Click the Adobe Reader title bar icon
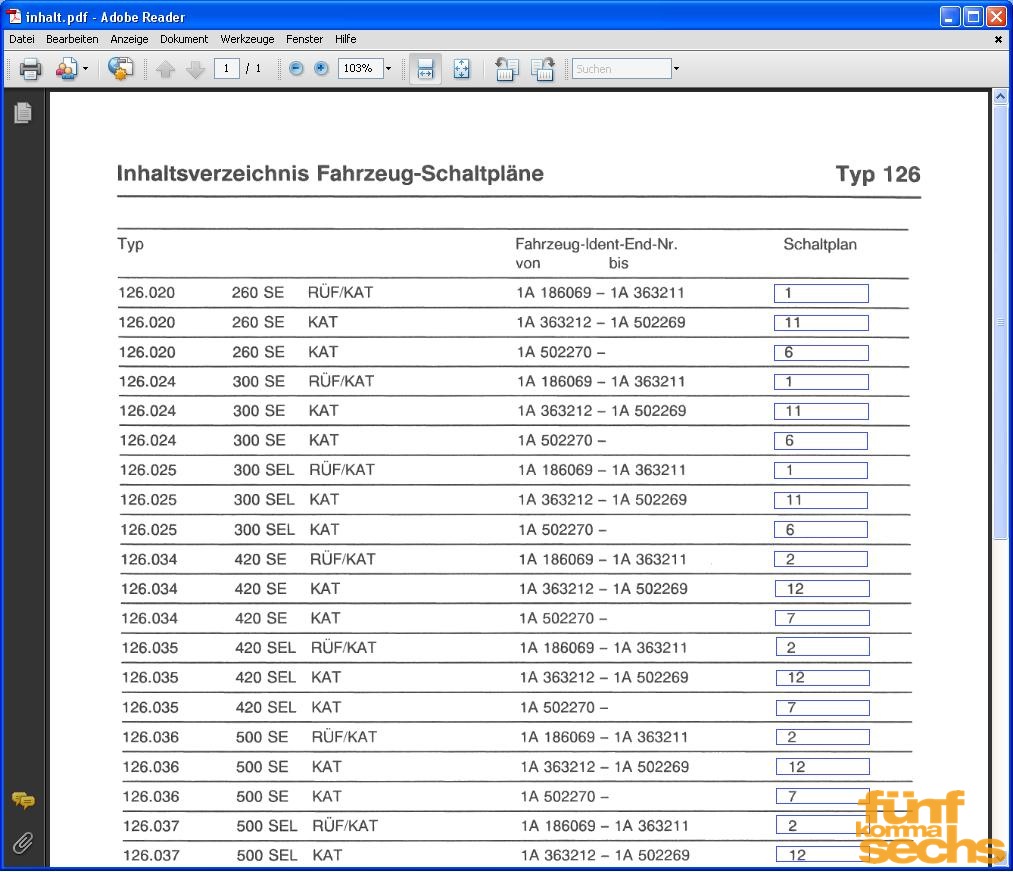Image resolution: width=1013 pixels, height=872 pixels. (x=14, y=16)
